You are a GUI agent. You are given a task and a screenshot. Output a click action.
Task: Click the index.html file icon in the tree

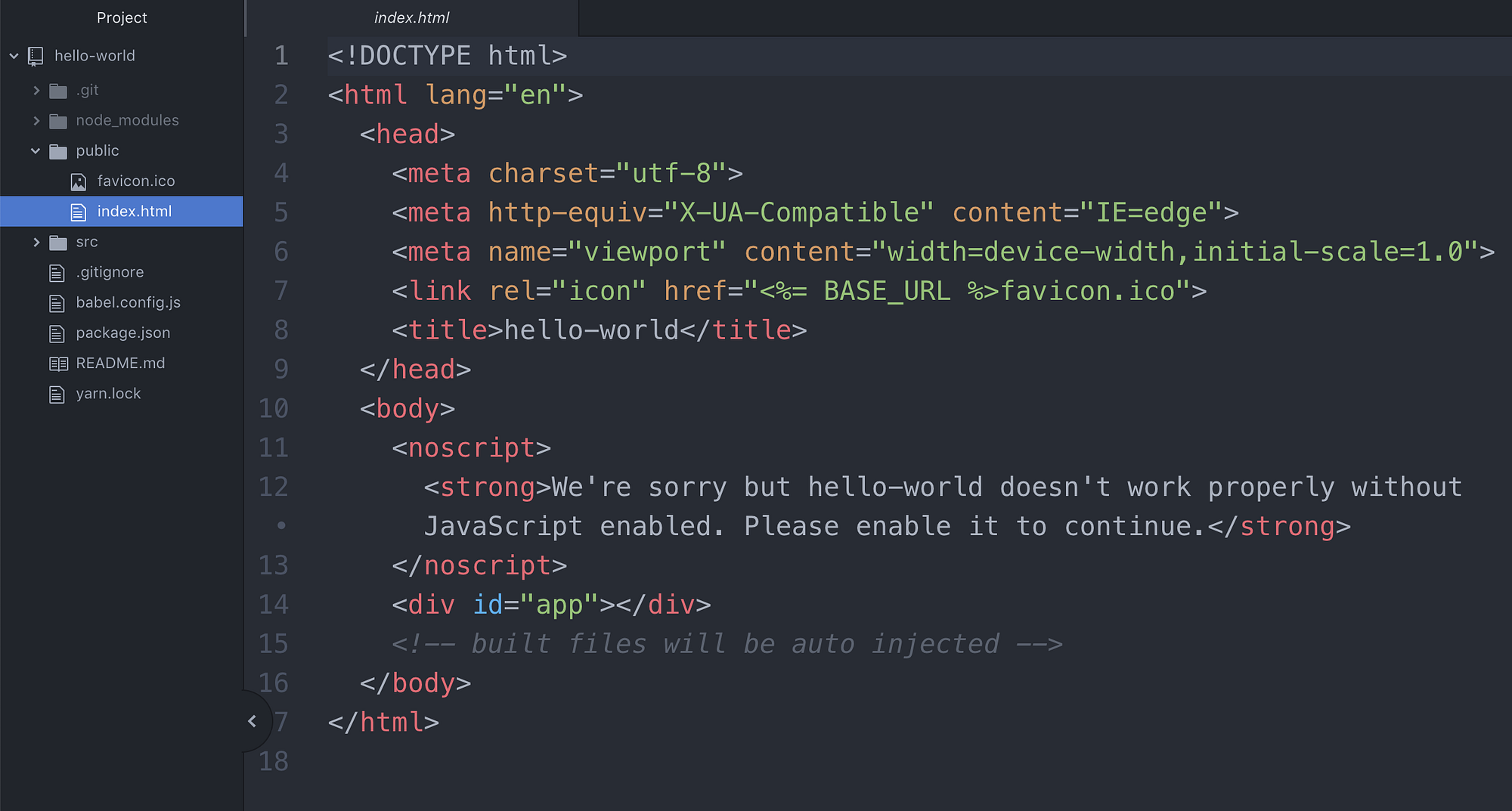click(x=79, y=211)
